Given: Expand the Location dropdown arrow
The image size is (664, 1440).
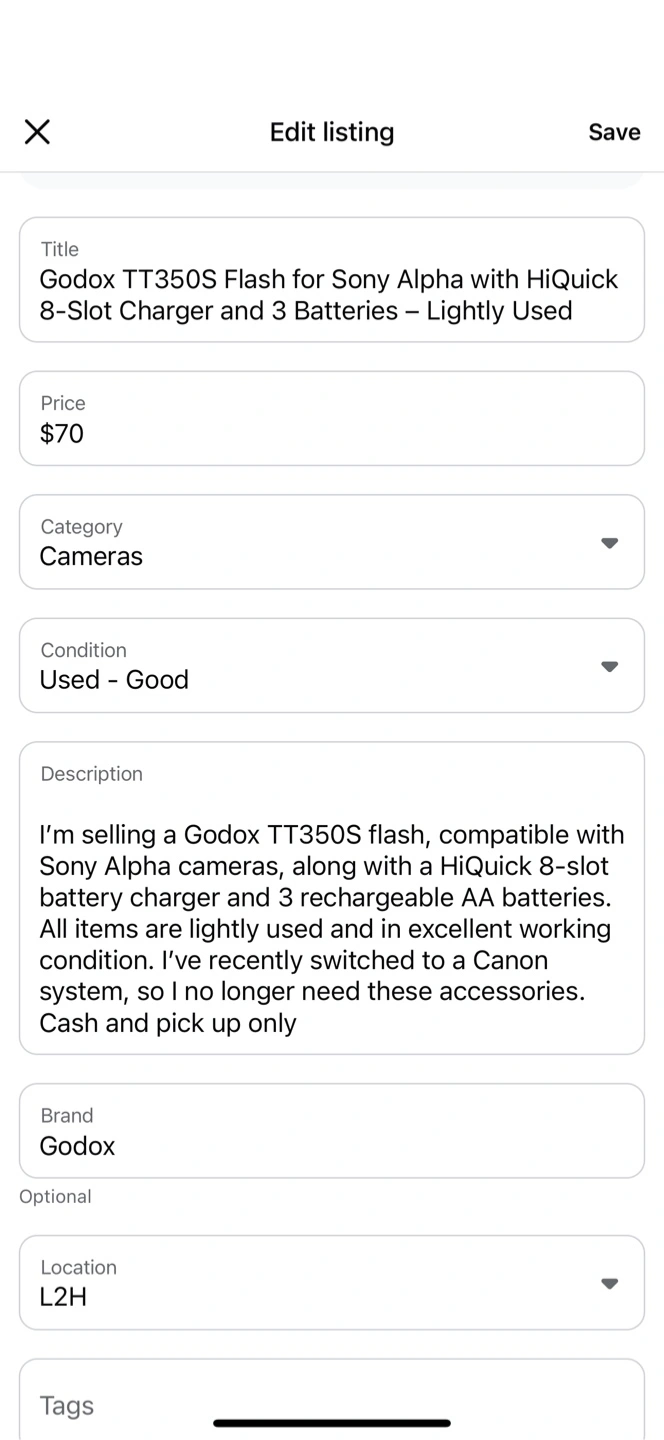Looking at the screenshot, I should (609, 1284).
